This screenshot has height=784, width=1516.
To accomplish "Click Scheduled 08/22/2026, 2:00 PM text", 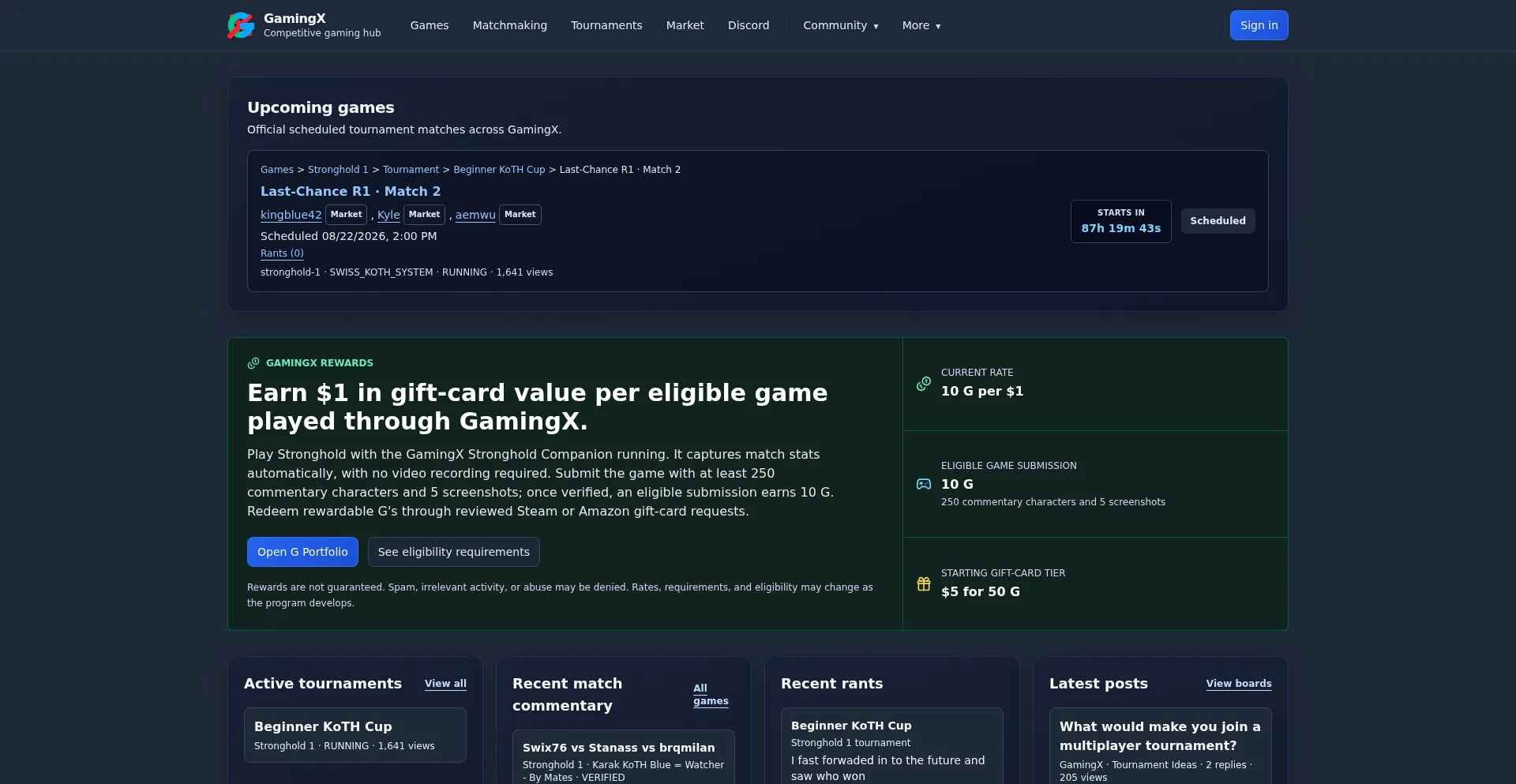I will pyautogui.click(x=348, y=236).
